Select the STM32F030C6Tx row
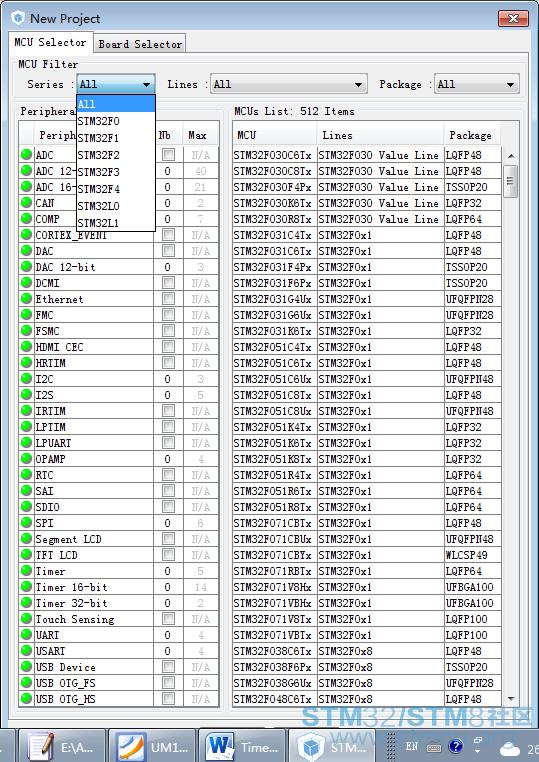This screenshot has width=539, height=762. [x=367, y=155]
